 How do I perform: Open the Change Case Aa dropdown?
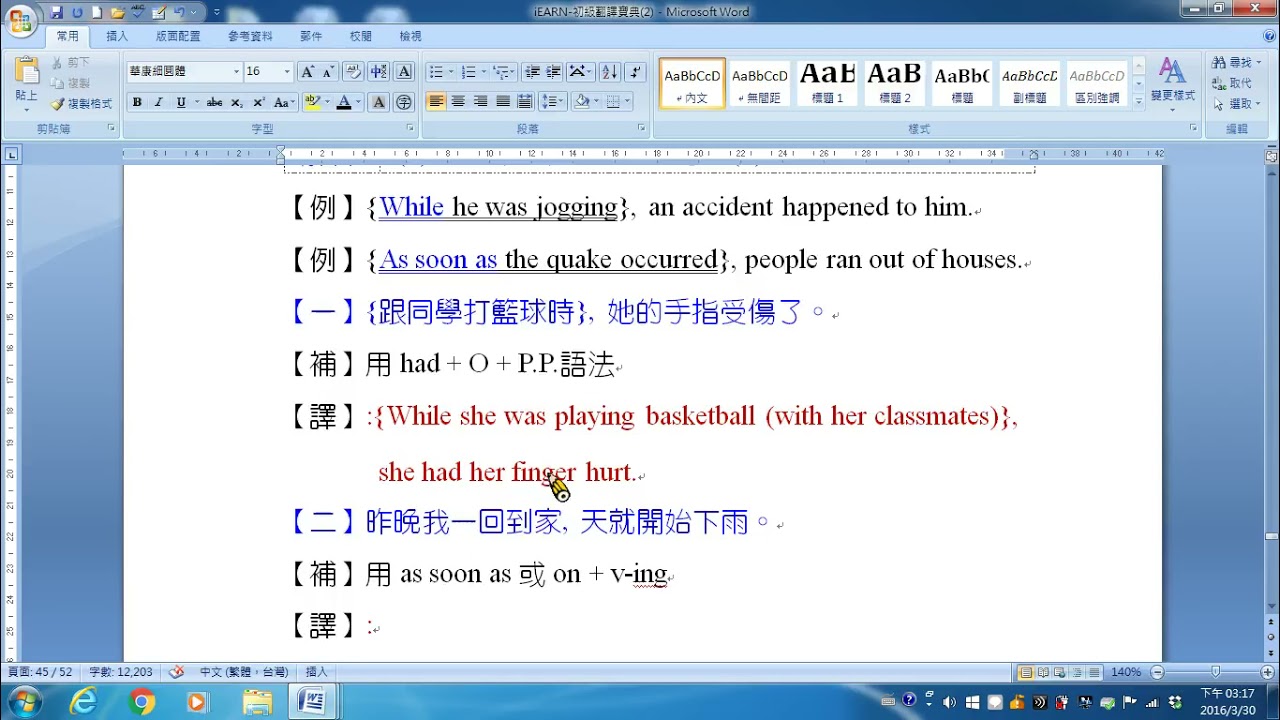point(284,102)
